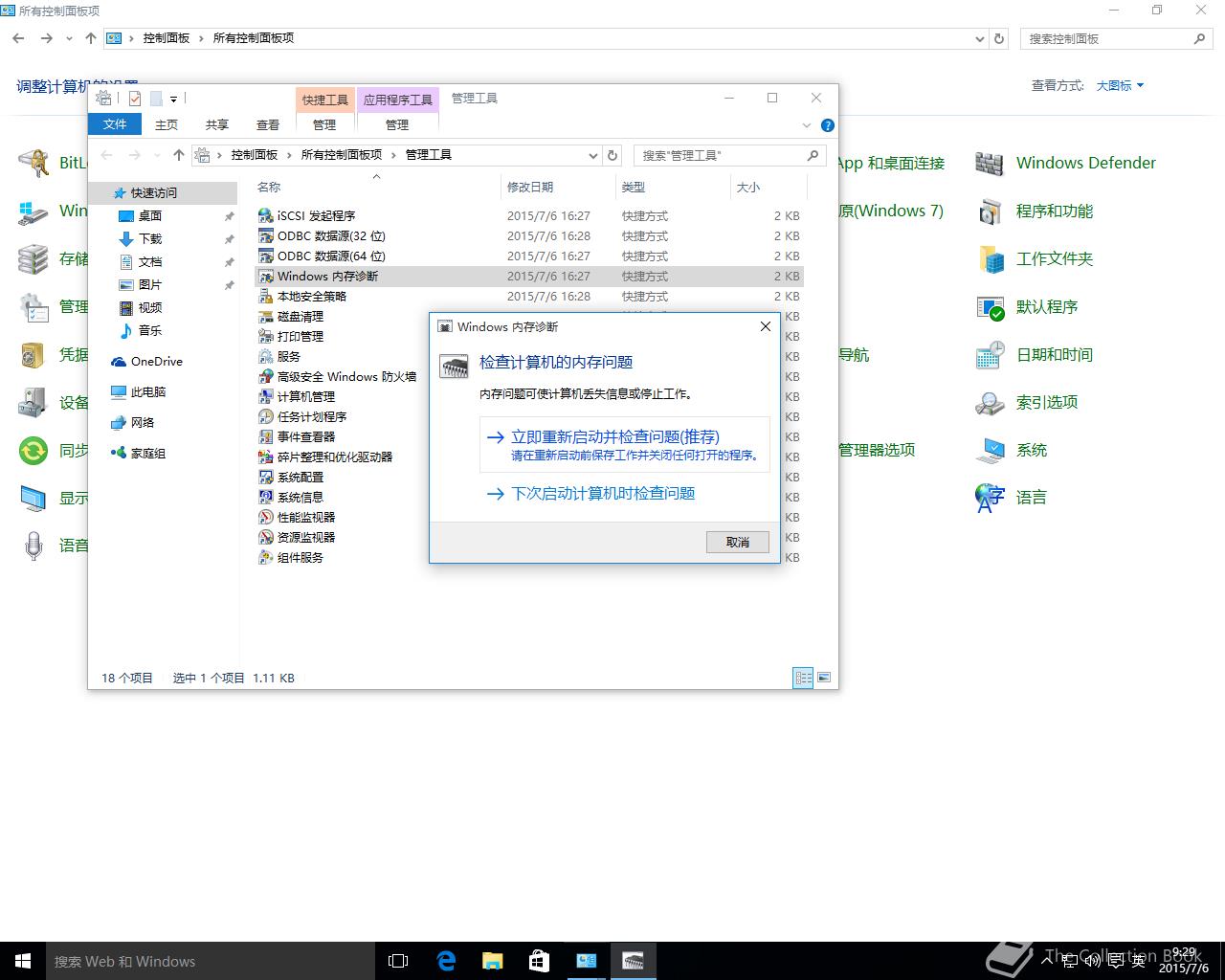Viewport: 1225px width, 980px height.
Task: Select 家庭组 in navigation pane
Action: pyautogui.click(x=139, y=453)
